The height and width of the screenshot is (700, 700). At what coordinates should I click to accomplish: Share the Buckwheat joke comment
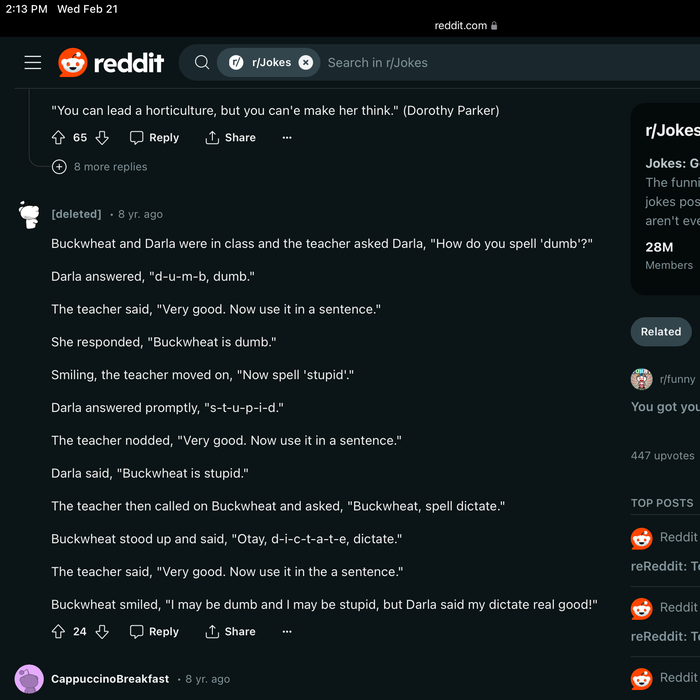[230, 632]
